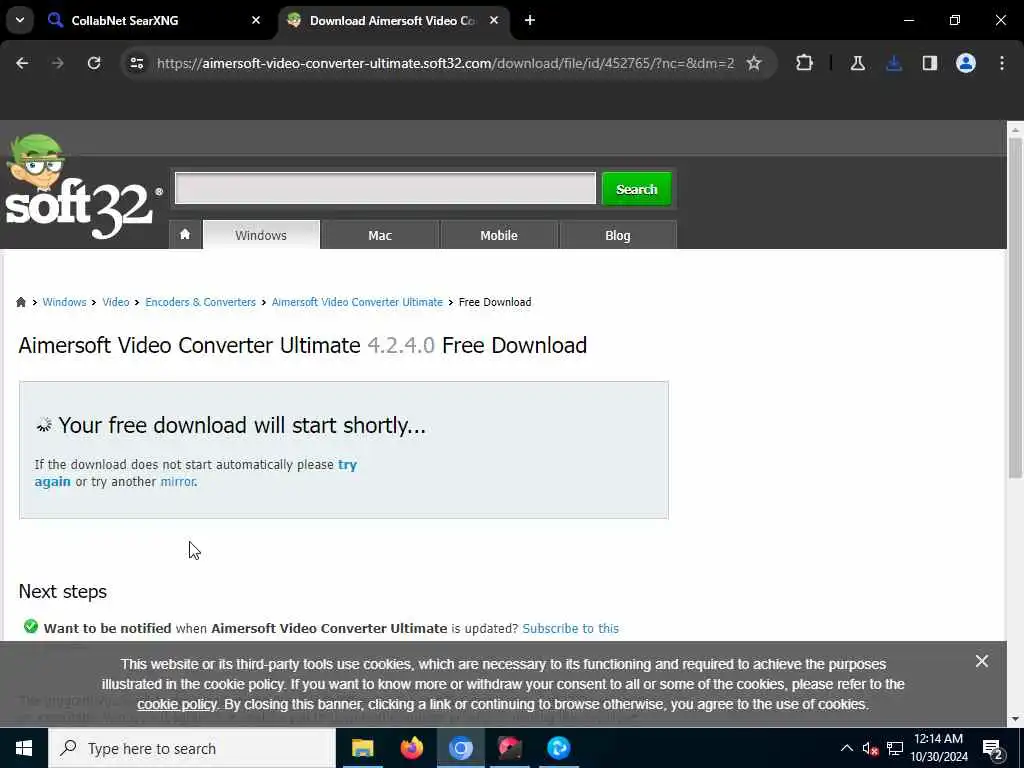This screenshot has width=1024, height=768.
Task: Select the Download Aimersoft Video Converter tab
Action: (x=393, y=20)
